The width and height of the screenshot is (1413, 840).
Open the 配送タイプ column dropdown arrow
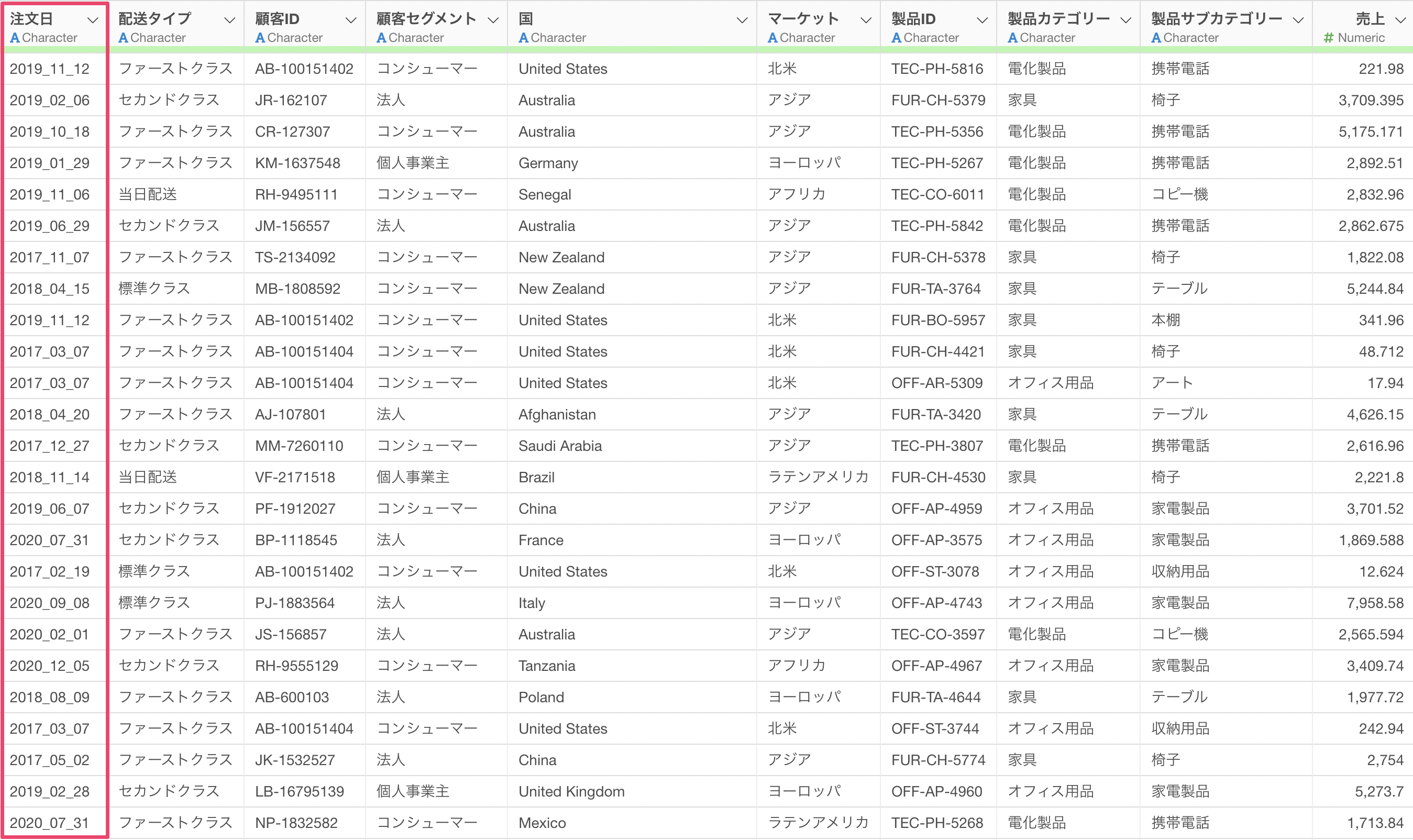point(229,20)
